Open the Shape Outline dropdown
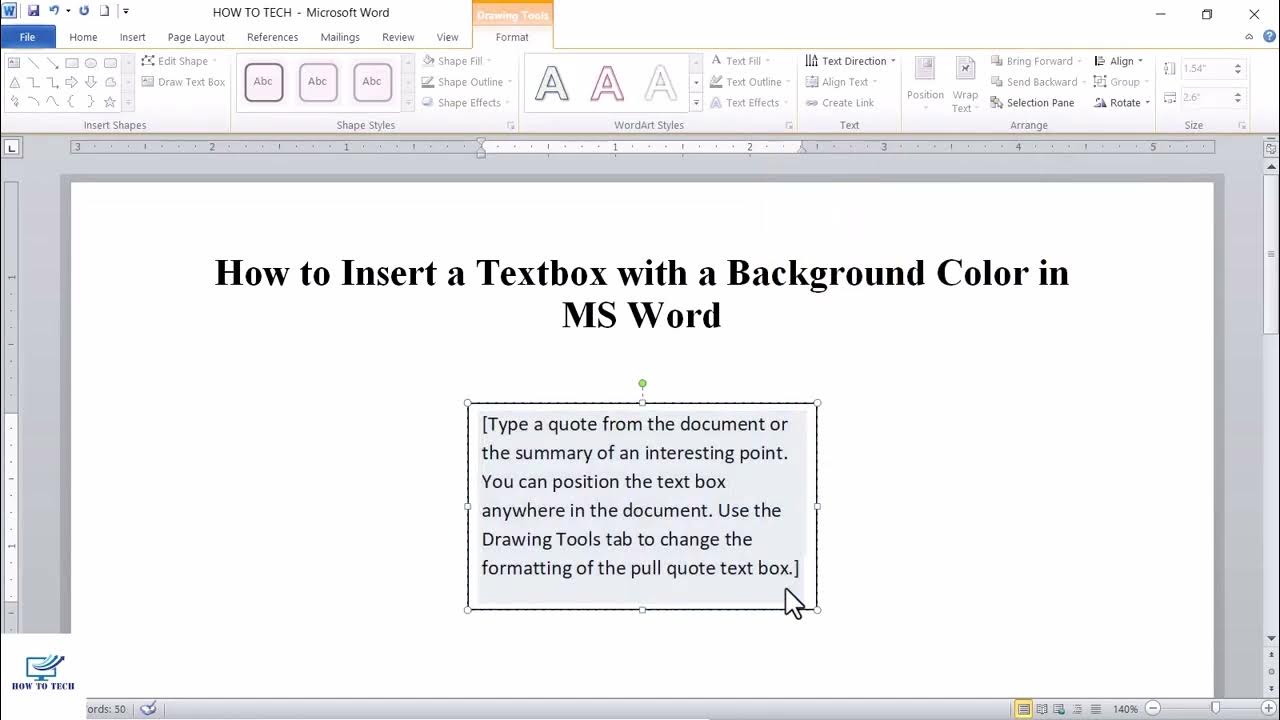The height and width of the screenshot is (720, 1280). [467, 82]
